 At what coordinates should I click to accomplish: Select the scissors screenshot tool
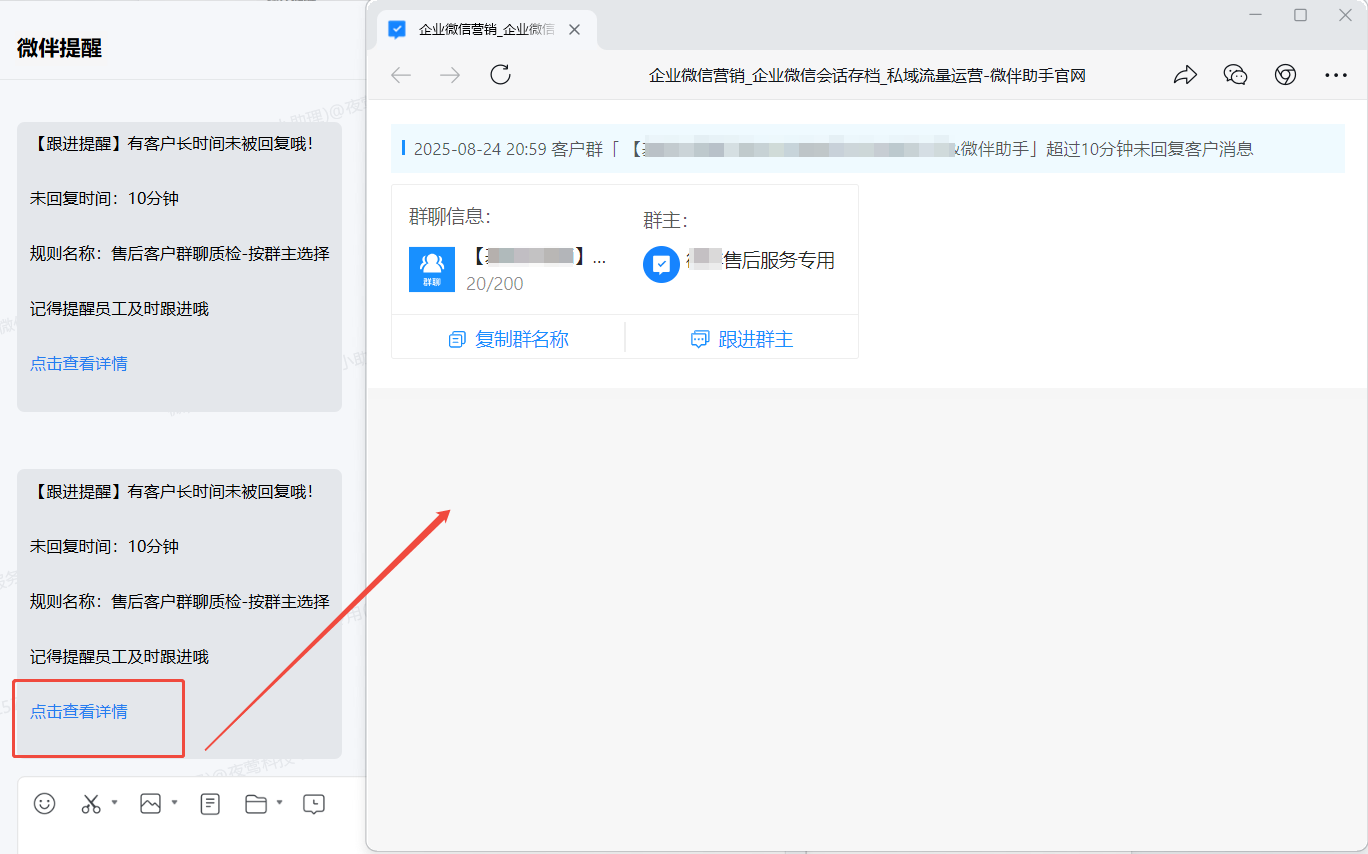[91, 803]
